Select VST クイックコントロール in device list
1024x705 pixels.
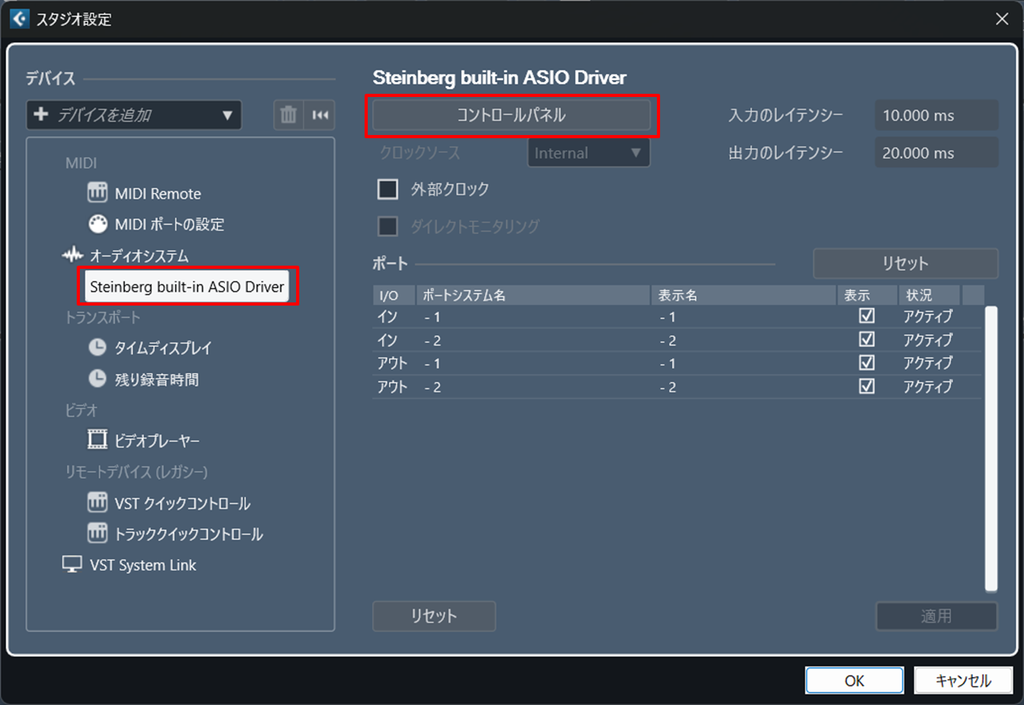[182, 503]
